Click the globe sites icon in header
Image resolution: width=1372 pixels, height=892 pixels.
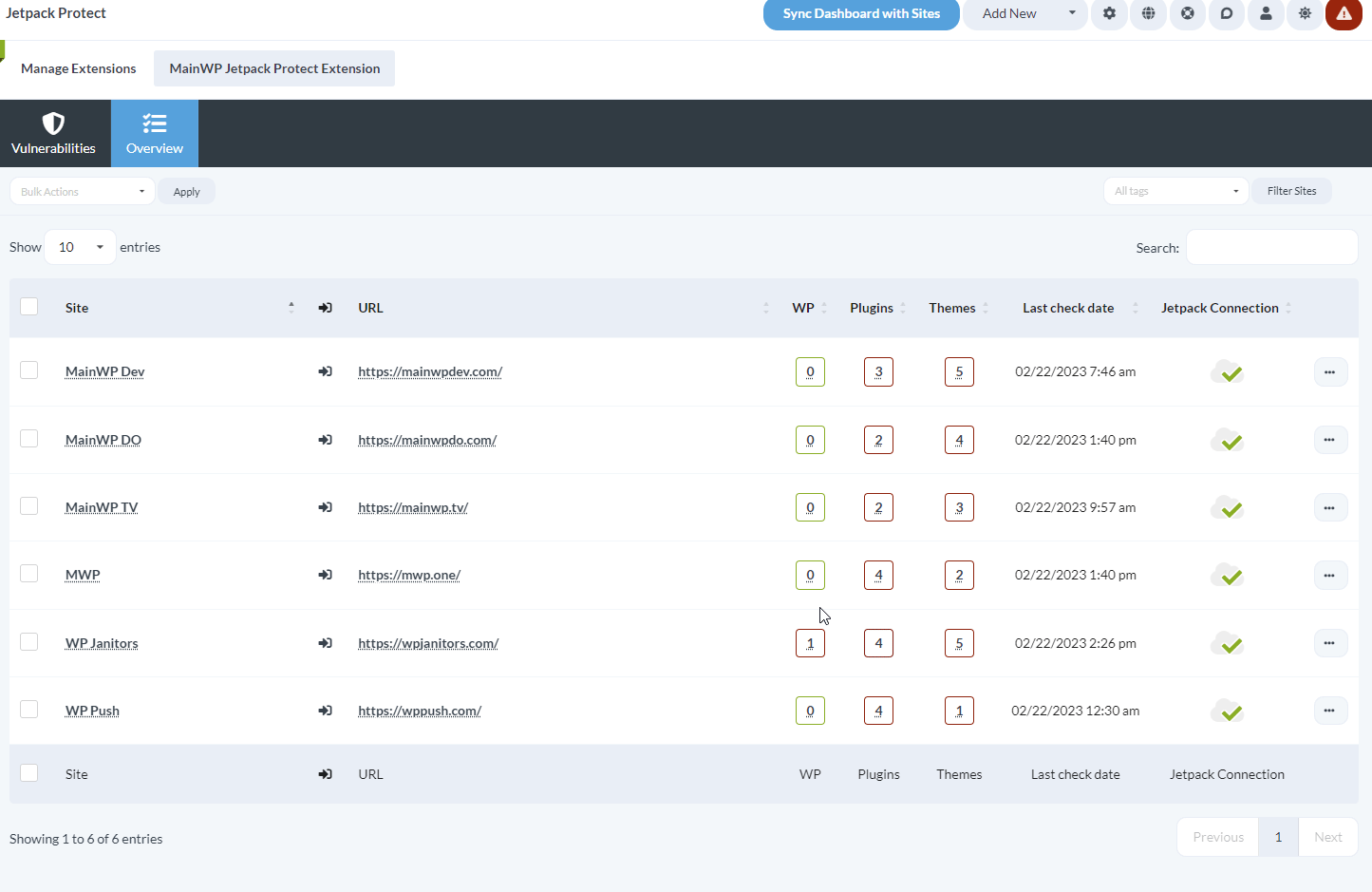(1148, 14)
